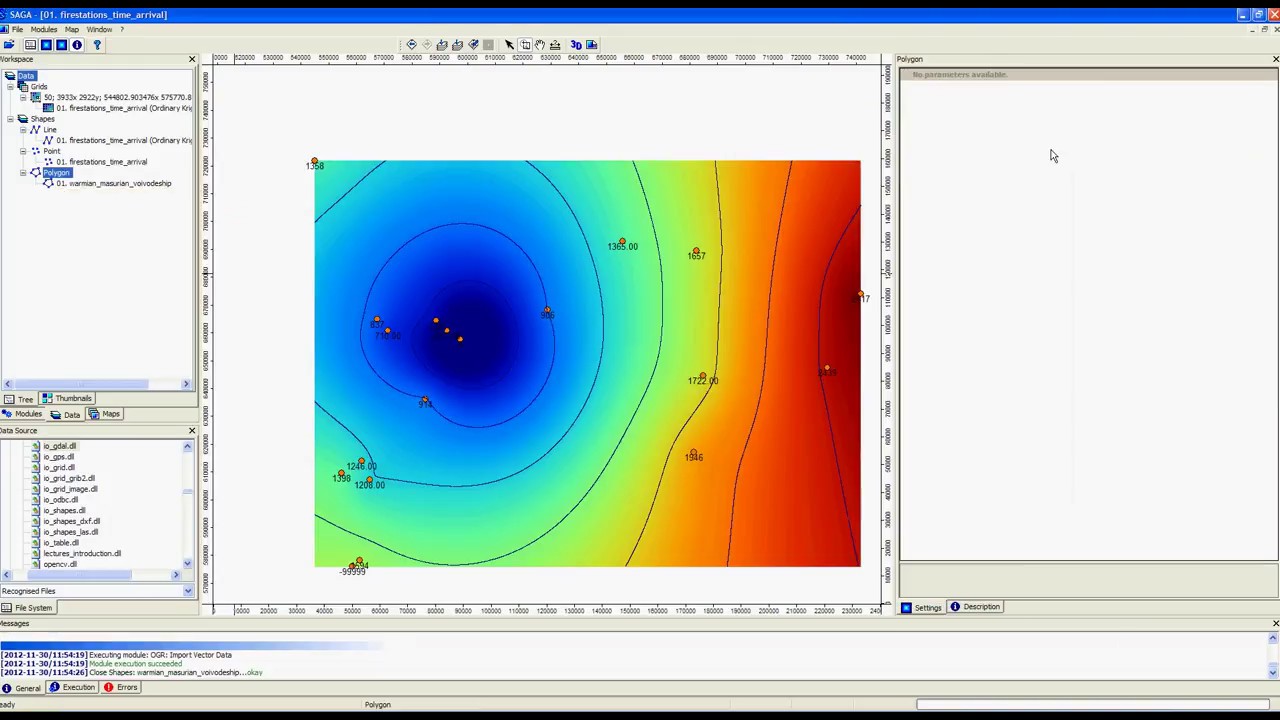Collapse the Shapes tree node

coord(10,119)
